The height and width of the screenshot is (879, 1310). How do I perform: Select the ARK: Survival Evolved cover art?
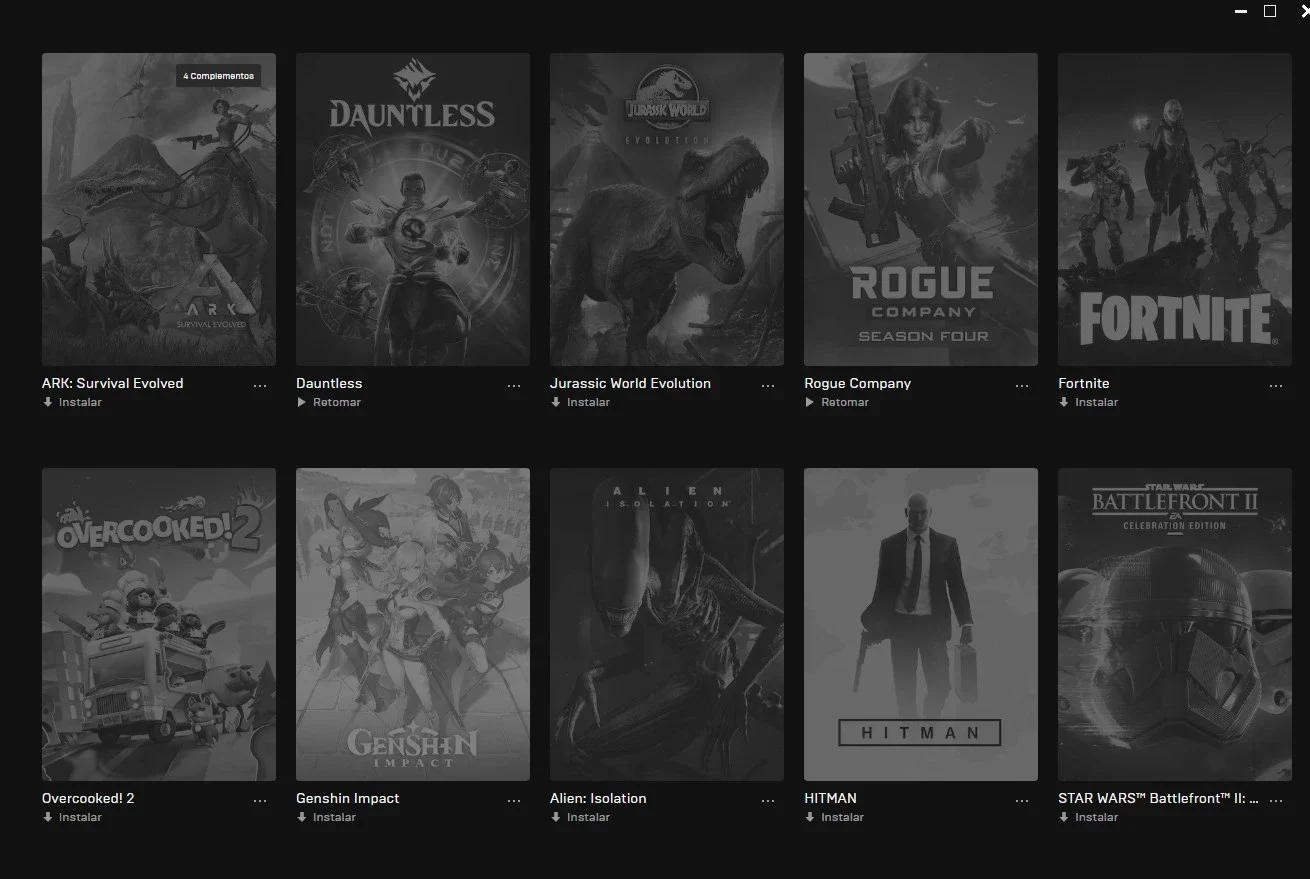coord(159,209)
